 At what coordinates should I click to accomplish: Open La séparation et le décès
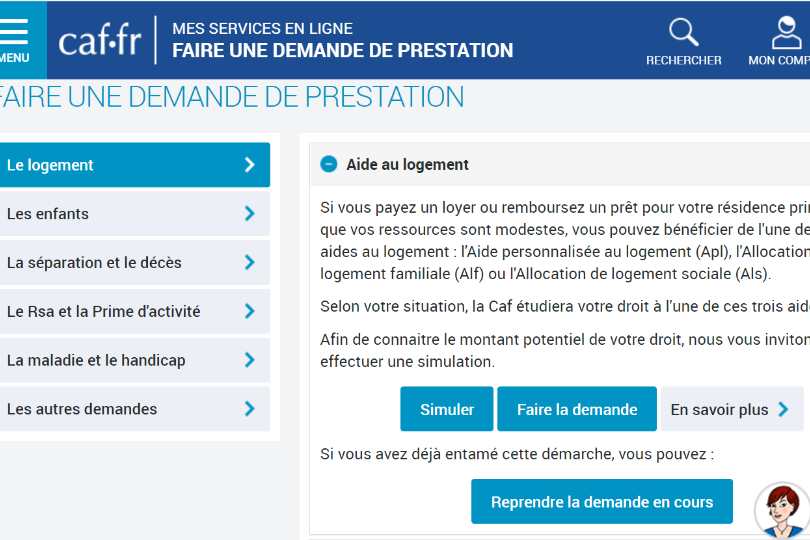(135, 263)
